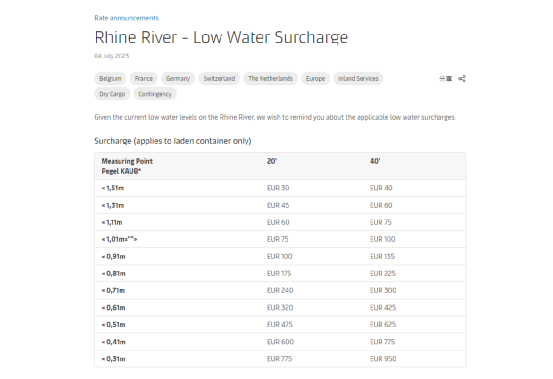
Task: Click the Rhine River page heading
Action: click(x=221, y=37)
